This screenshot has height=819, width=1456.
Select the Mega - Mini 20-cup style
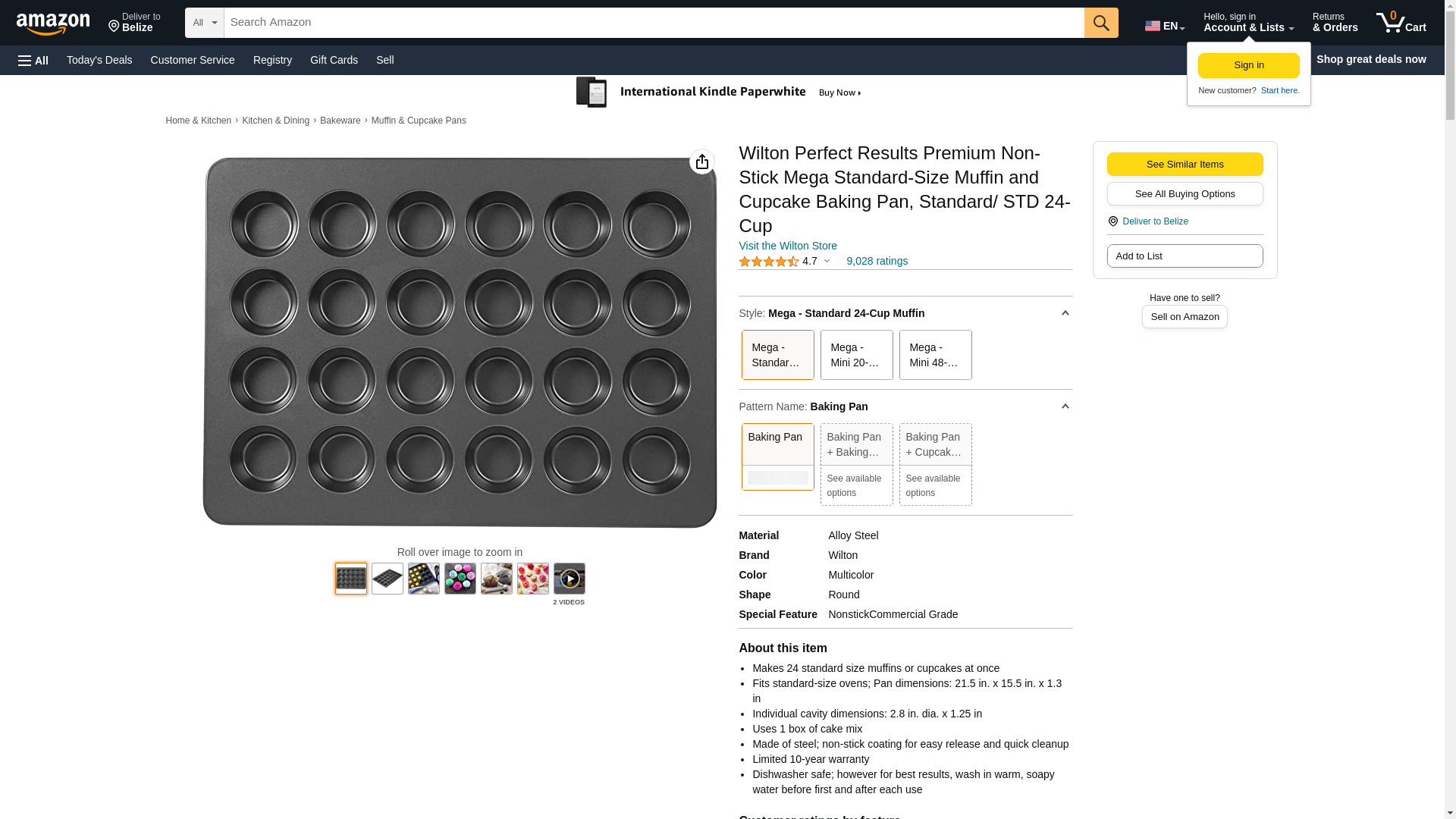pos(856,355)
